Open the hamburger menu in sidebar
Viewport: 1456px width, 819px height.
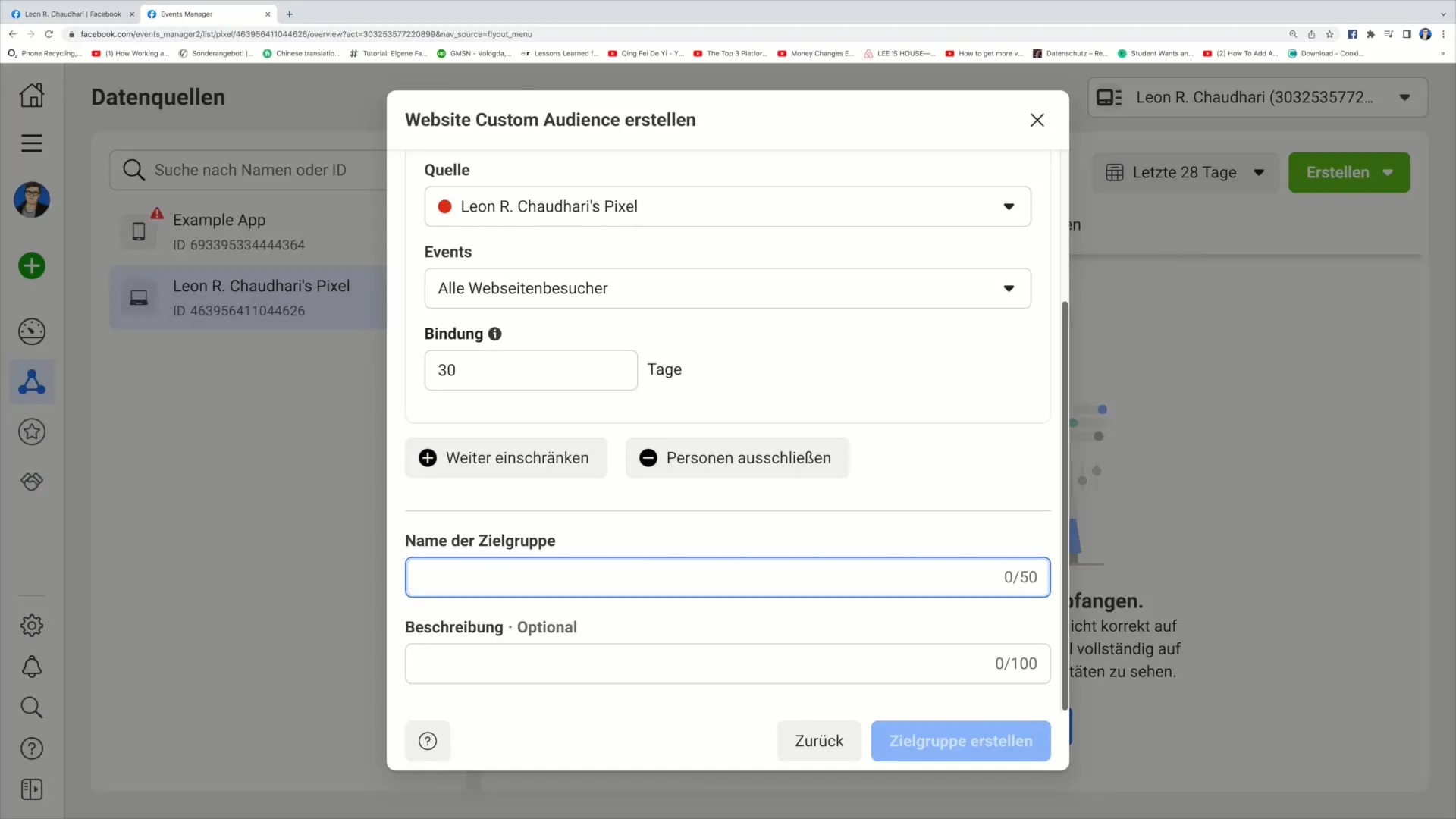pyautogui.click(x=32, y=143)
